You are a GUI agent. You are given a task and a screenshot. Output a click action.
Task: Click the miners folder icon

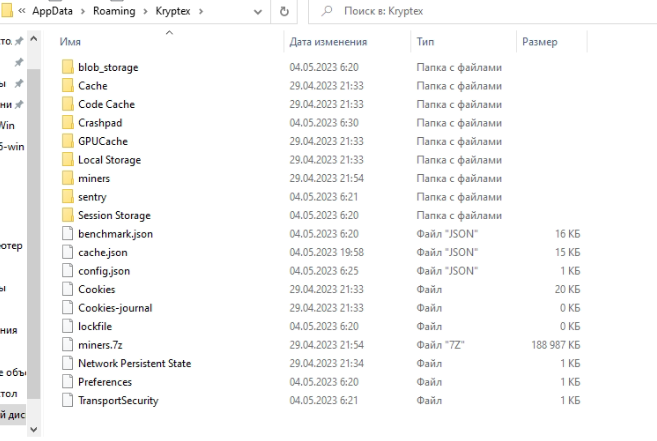[x=67, y=178]
